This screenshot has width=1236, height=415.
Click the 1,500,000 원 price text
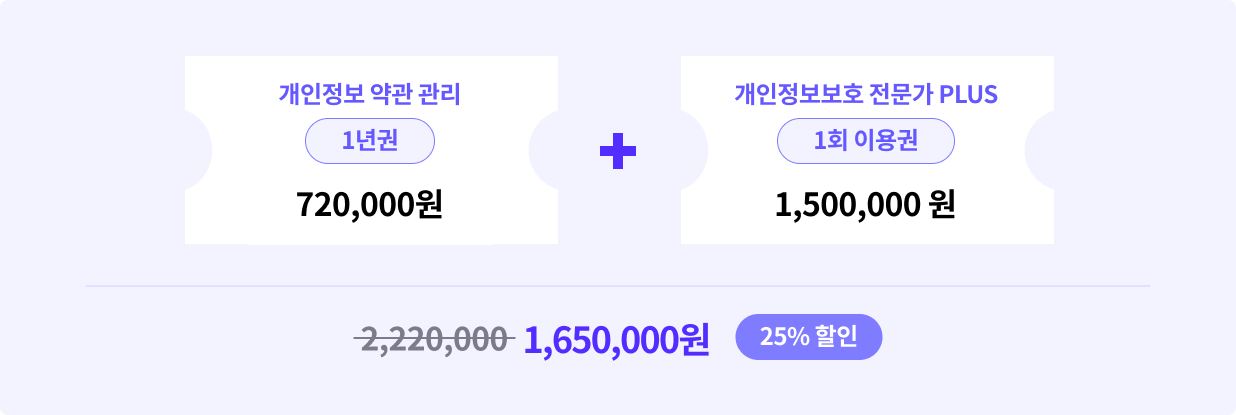pos(866,204)
